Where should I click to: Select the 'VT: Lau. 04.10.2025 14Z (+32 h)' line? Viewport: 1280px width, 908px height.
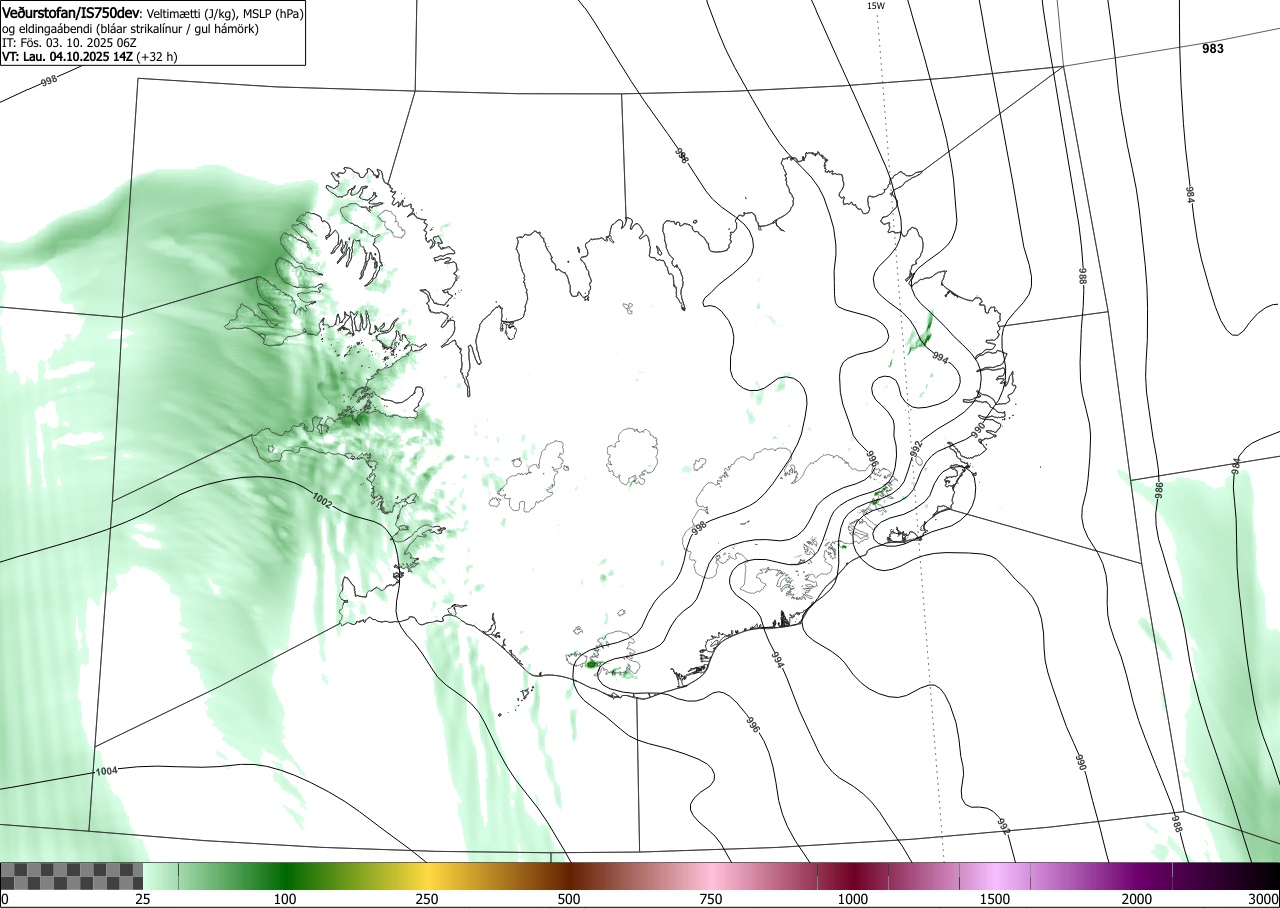(x=90, y=57)
